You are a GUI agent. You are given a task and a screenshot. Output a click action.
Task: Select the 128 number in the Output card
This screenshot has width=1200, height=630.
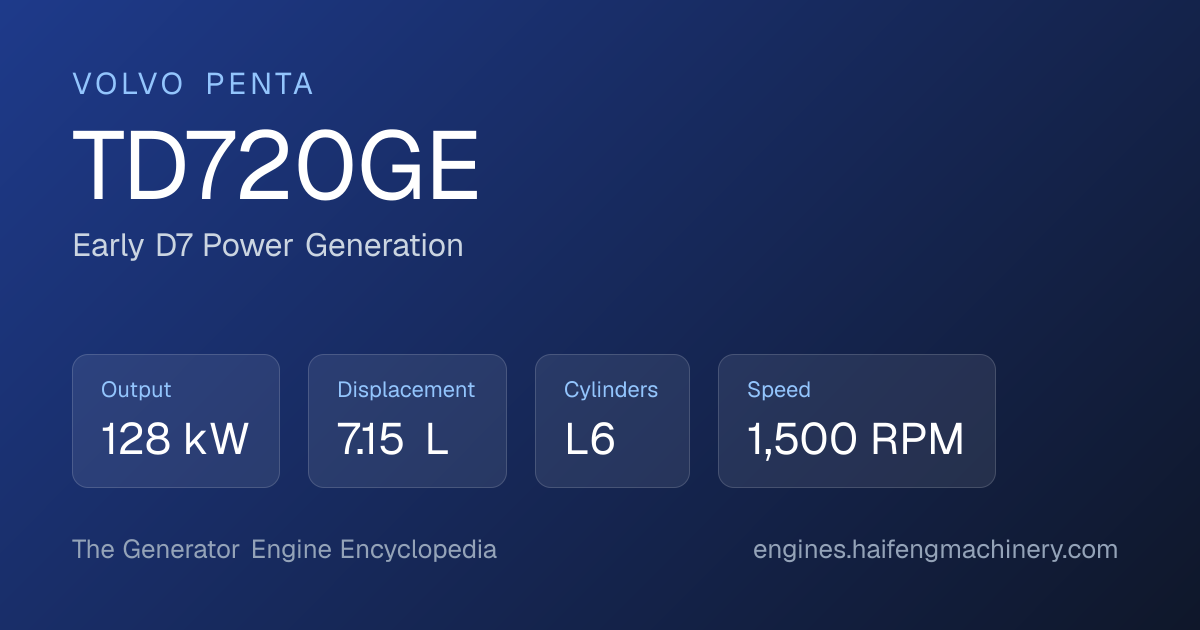coord(134,440)
